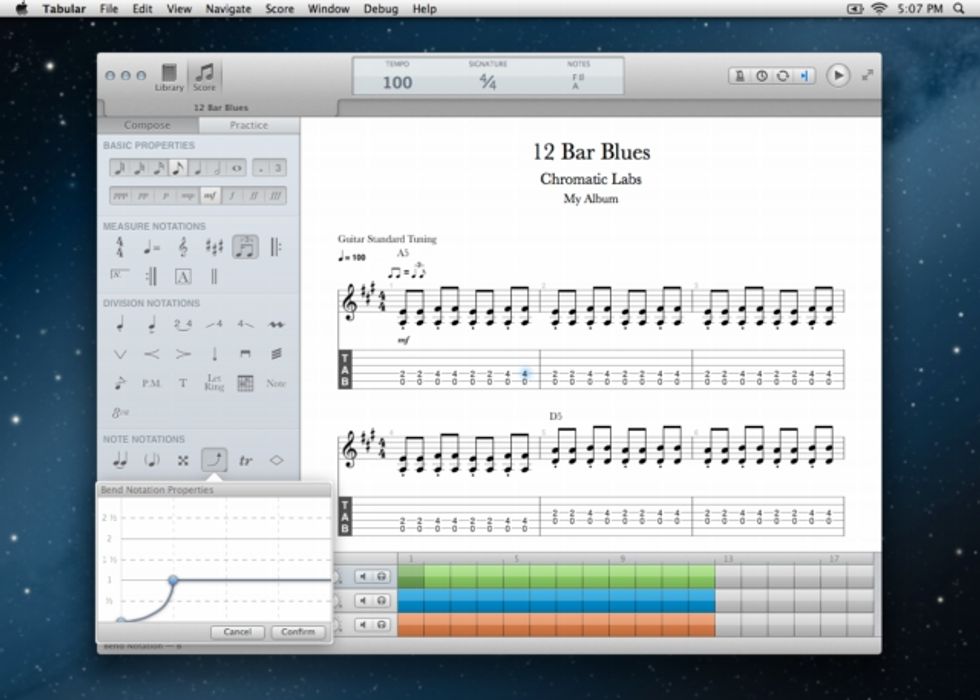Insert a tempo marking notation

(151, 248)
